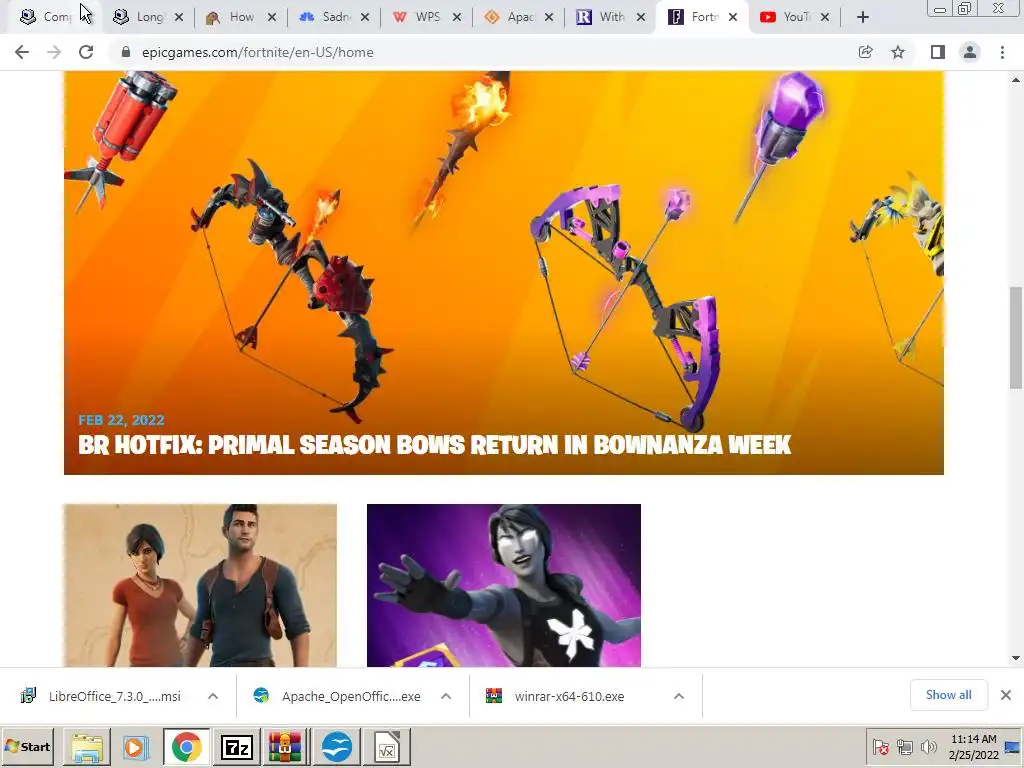Open 7-Zip from the taskbar

(x=237, y=747)
